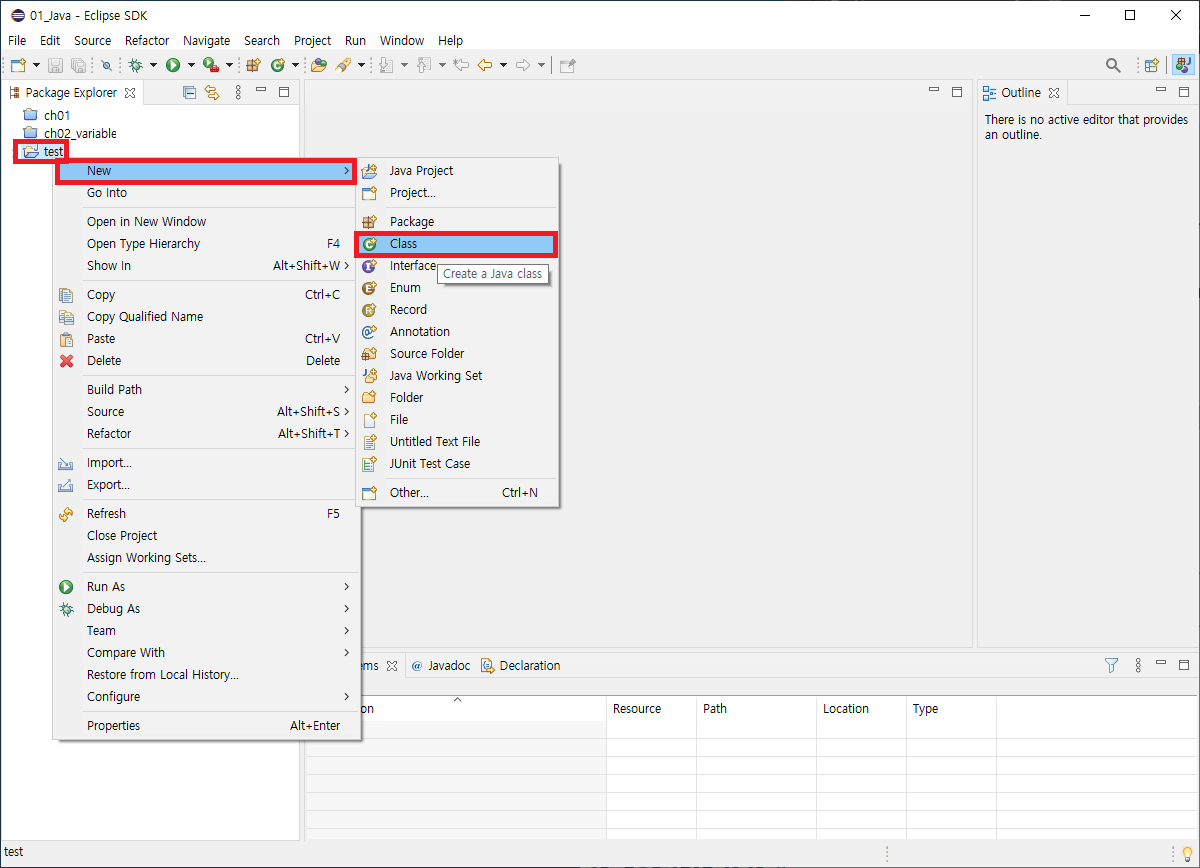Click Close Project in context menu
Viewport: 1200px width, 868px height.
point(206,536)
